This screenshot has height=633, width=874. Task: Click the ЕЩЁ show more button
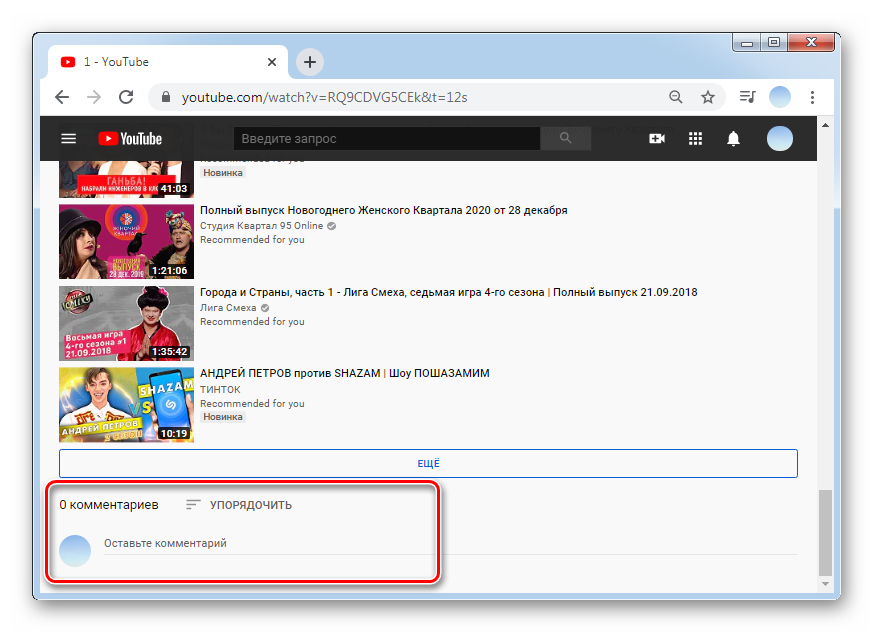(428, 463)
